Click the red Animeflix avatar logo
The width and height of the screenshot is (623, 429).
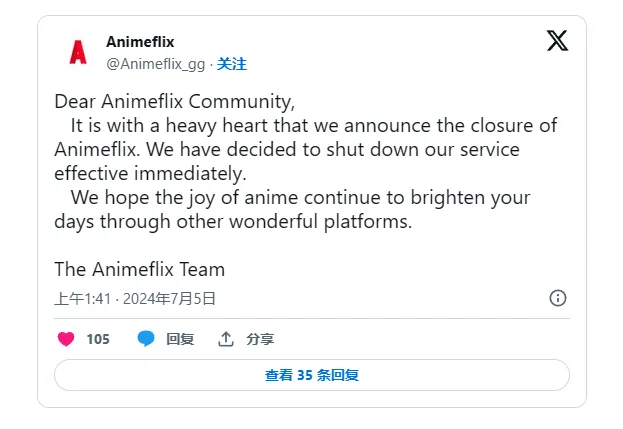pos(78,53)
